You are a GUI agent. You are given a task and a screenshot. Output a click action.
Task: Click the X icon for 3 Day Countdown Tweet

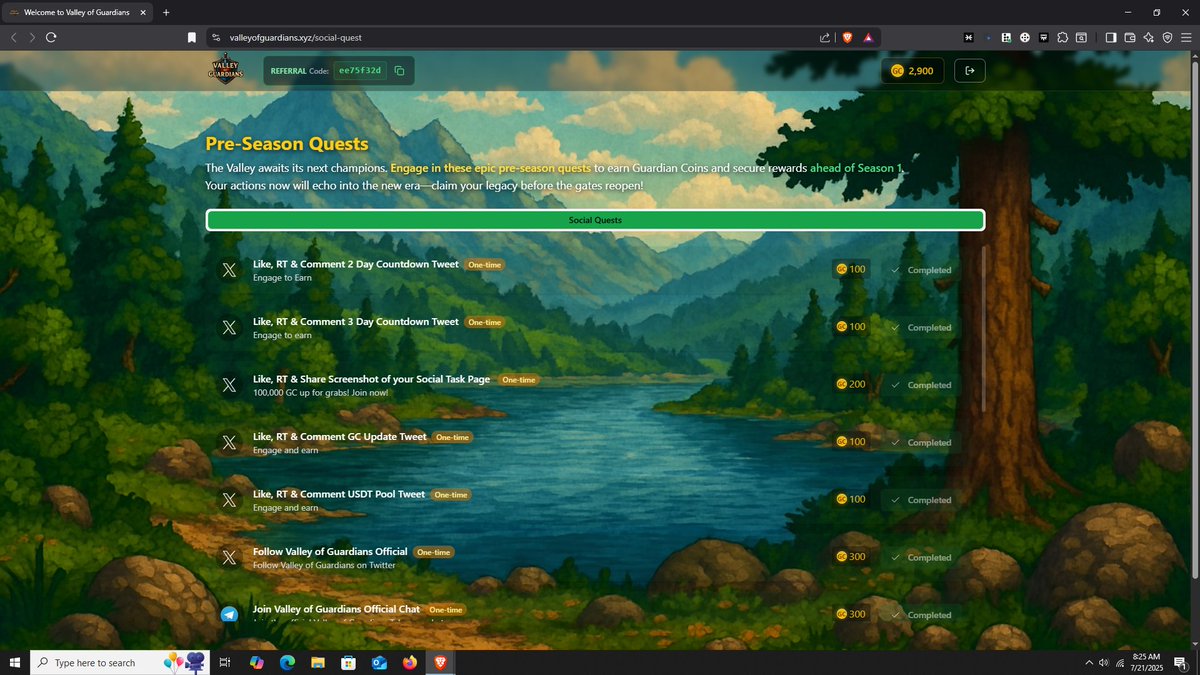click(229, 327)
